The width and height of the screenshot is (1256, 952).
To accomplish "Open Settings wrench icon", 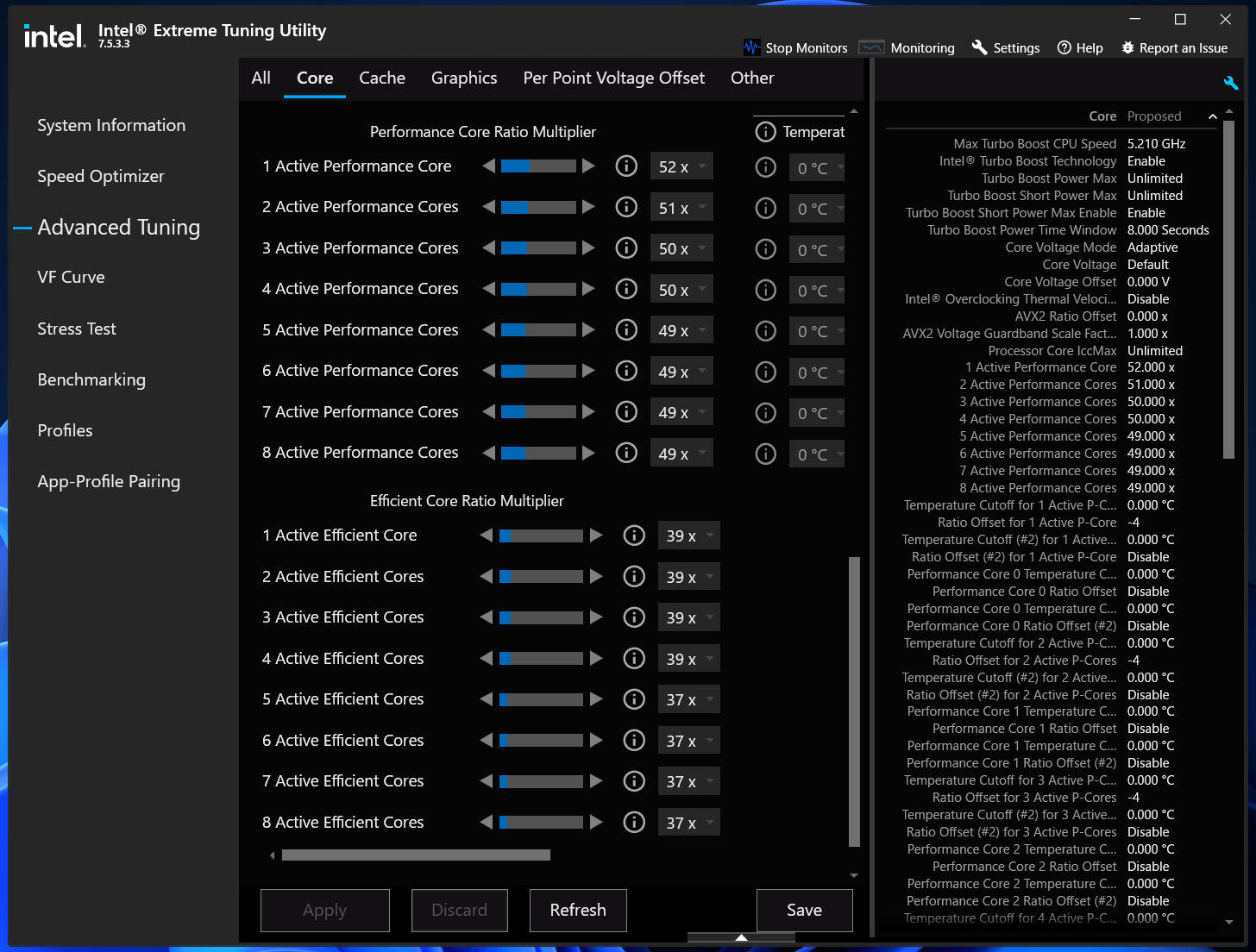I will 979,47.
